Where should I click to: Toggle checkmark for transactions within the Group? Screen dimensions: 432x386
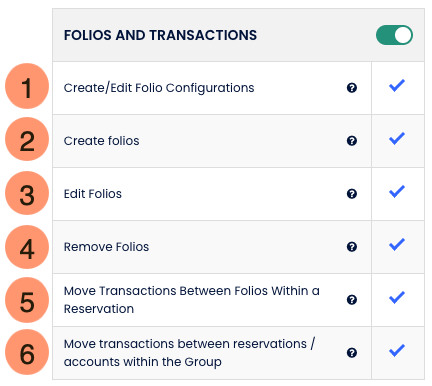click(397, 351)
